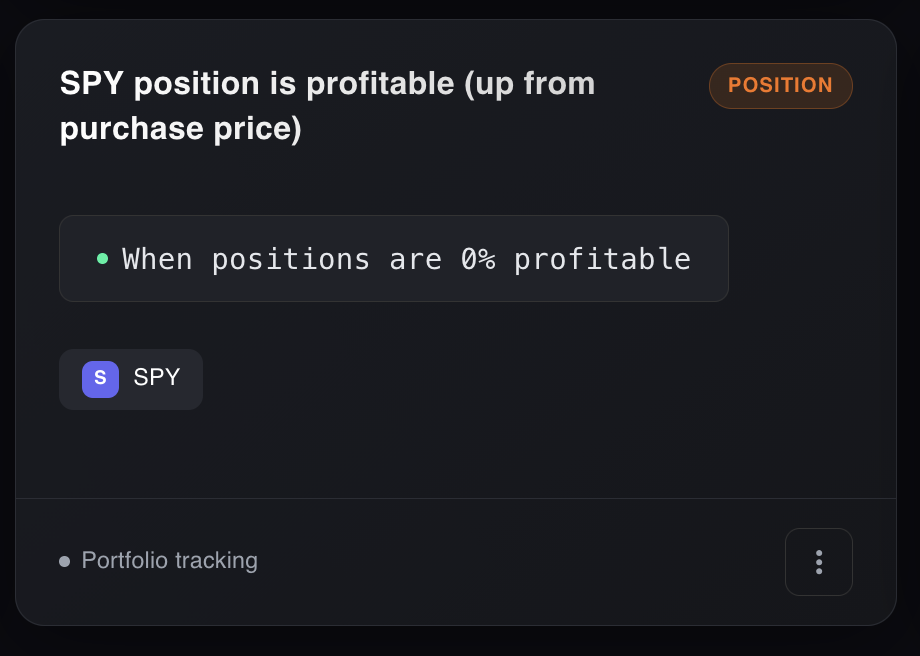
Task: Click the purple S ticker icon
Action: click(99, 379)
